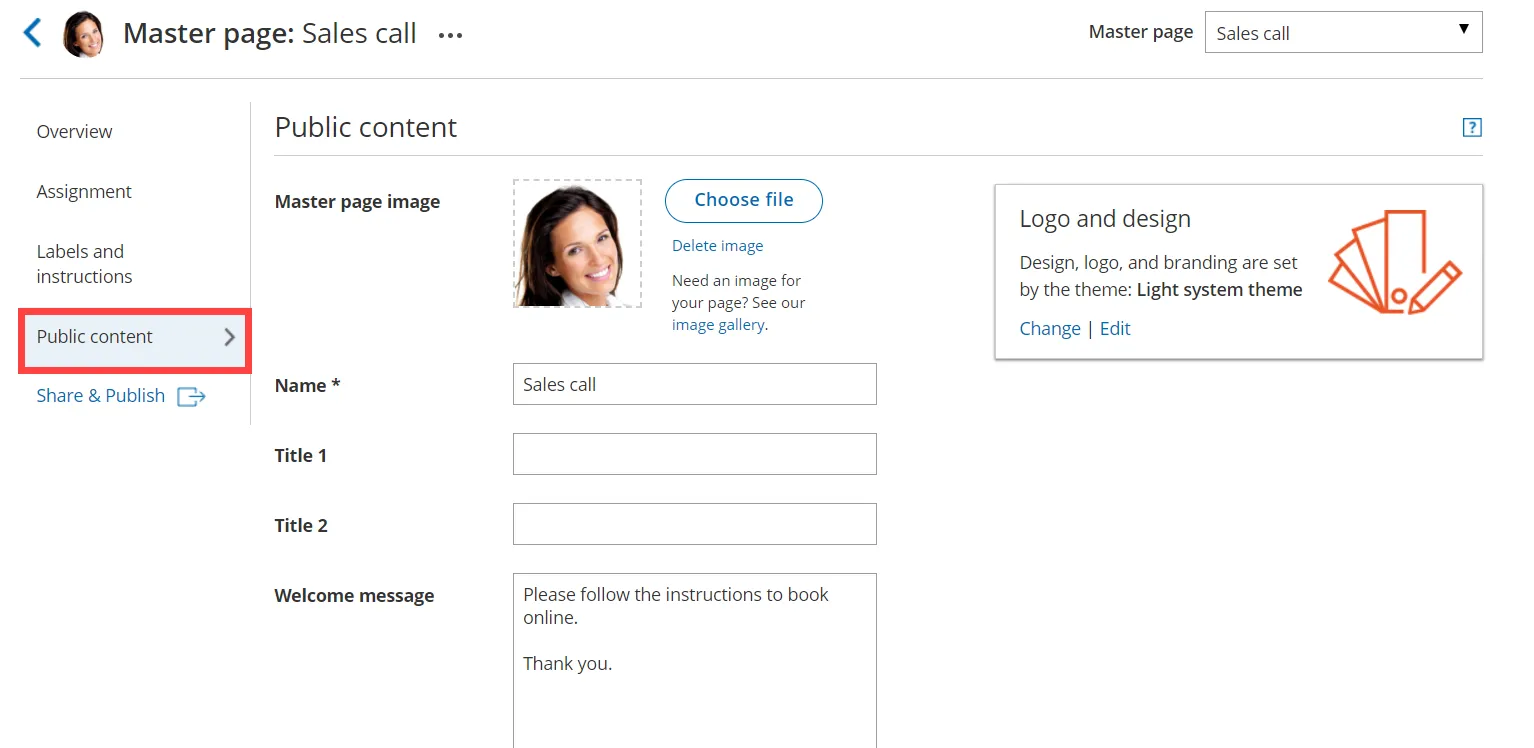Go to the Overview section
This screenshot has height=748, width=1534.
pos(75,132)
